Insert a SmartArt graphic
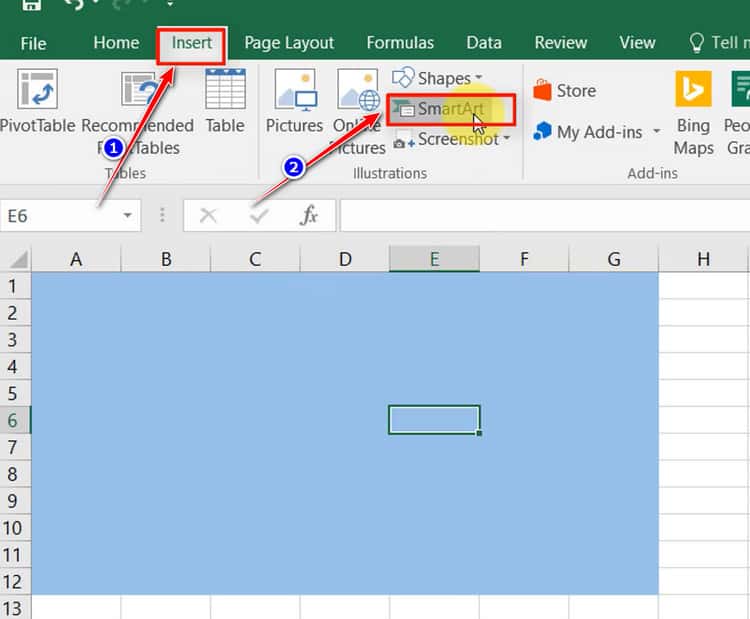The height and width of the screenshot is (619, 750). point(451,110)
